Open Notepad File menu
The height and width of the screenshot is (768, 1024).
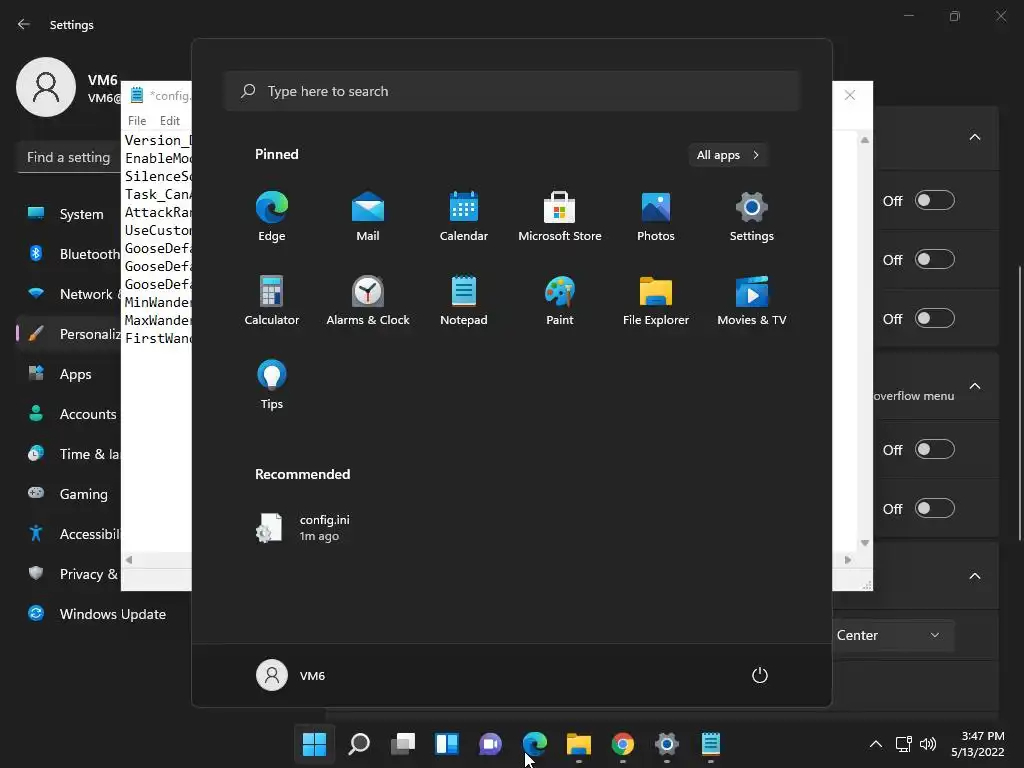[137, 121]
